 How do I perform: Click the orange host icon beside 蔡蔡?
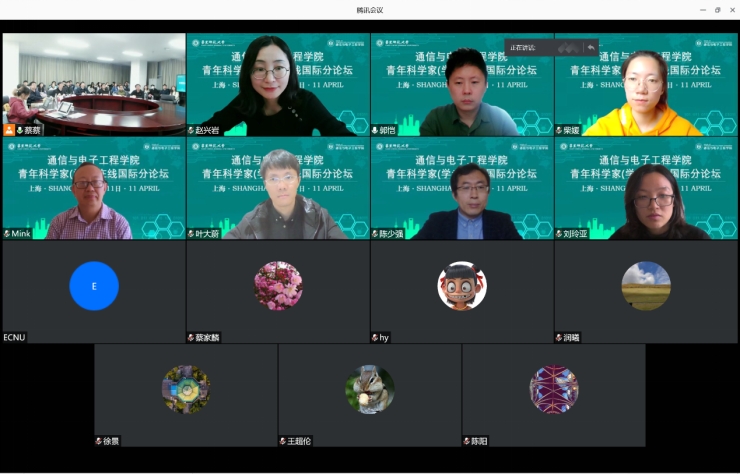[9, 130]
